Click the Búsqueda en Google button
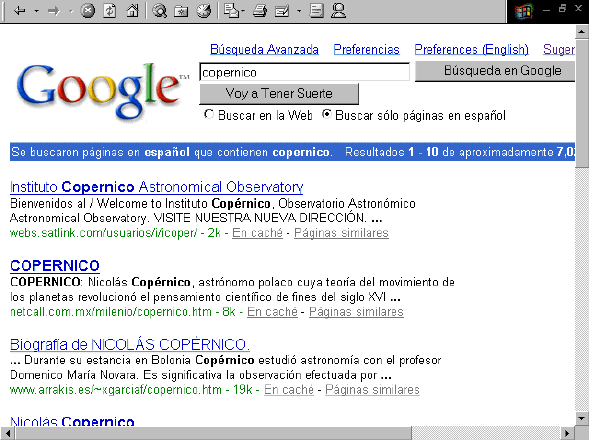Viewport: 589px width, 440px height. 495,71
